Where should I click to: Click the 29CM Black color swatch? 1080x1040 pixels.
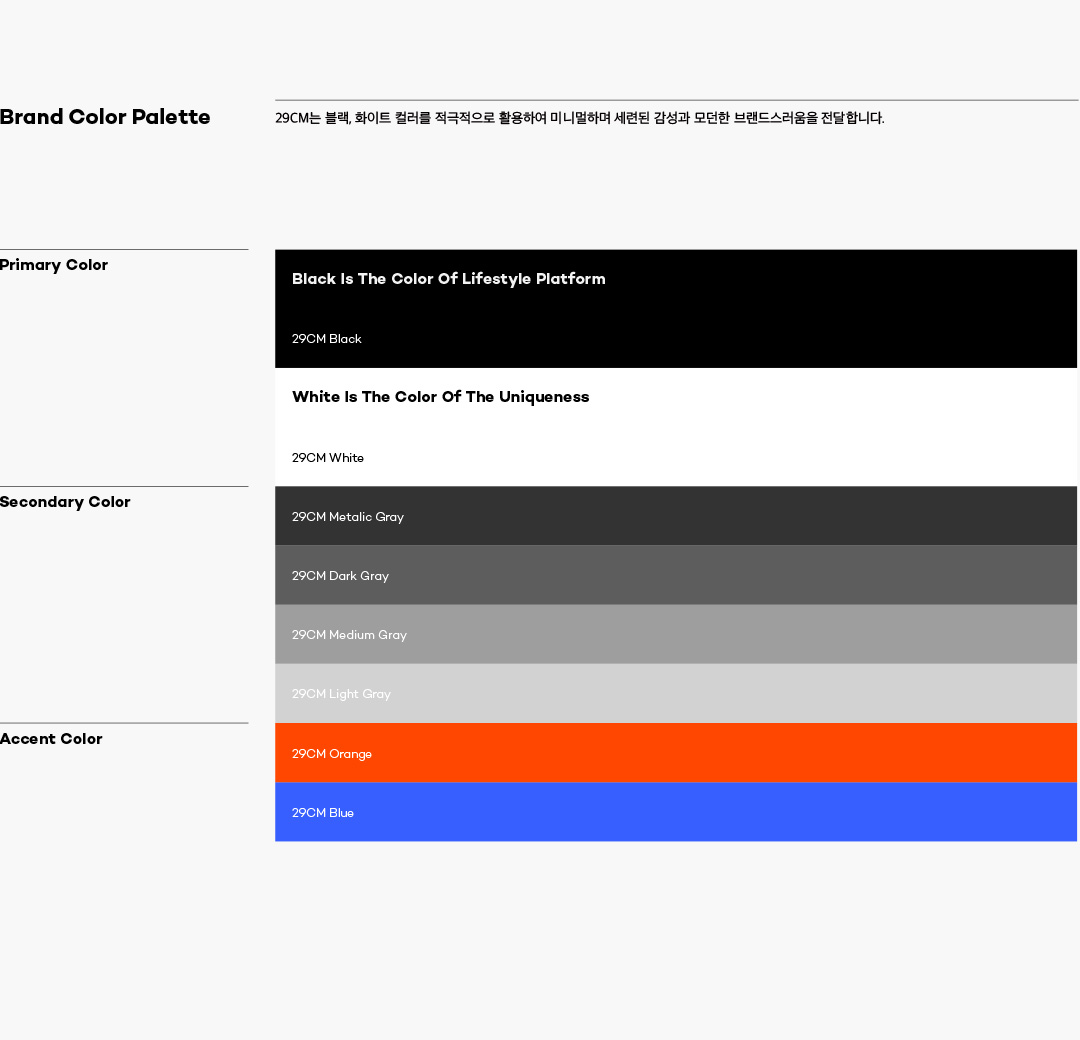[x=676, y=309]
